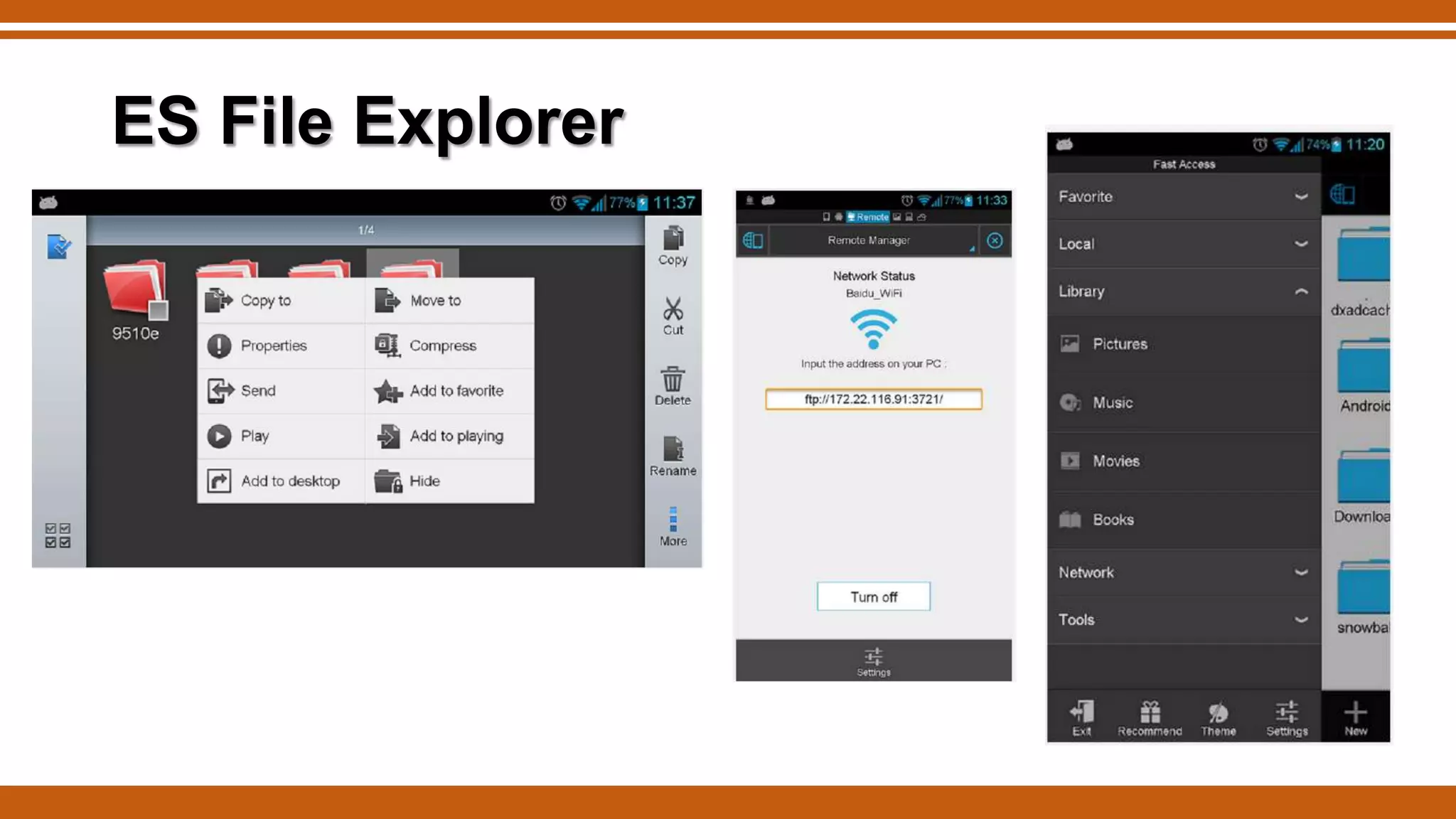The height and width of the screenshot is (819, 1456).
Task: Tap the panel toggle icon beside Fast Access
Action: [1342, 194]
